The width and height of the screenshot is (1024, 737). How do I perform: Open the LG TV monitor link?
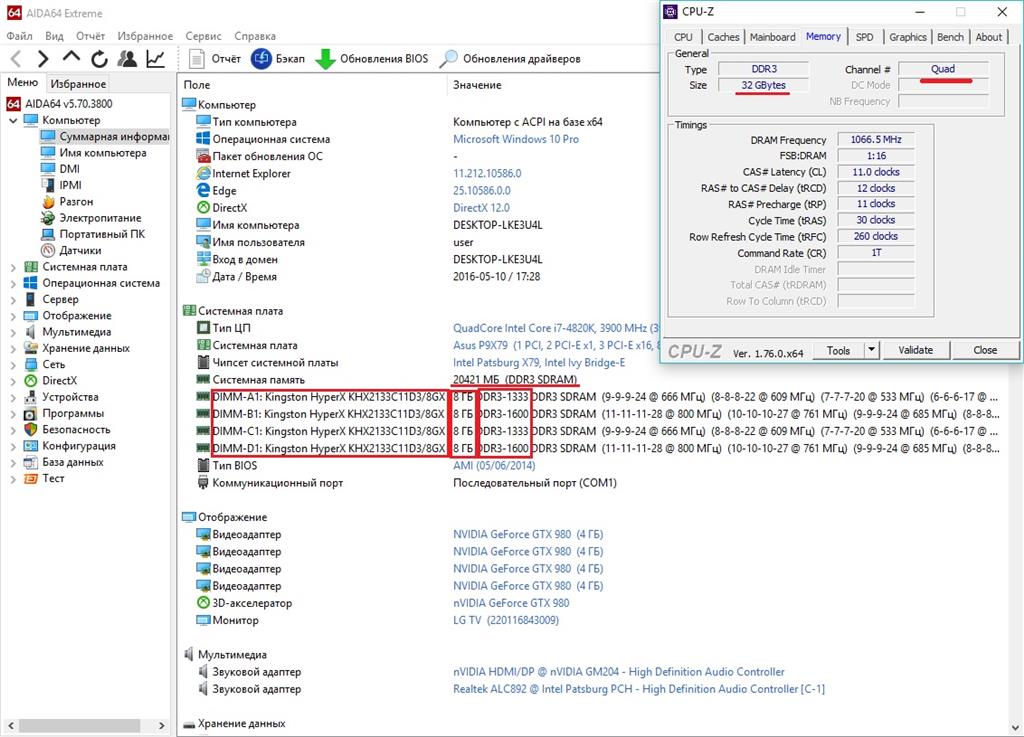pos(506,620)
